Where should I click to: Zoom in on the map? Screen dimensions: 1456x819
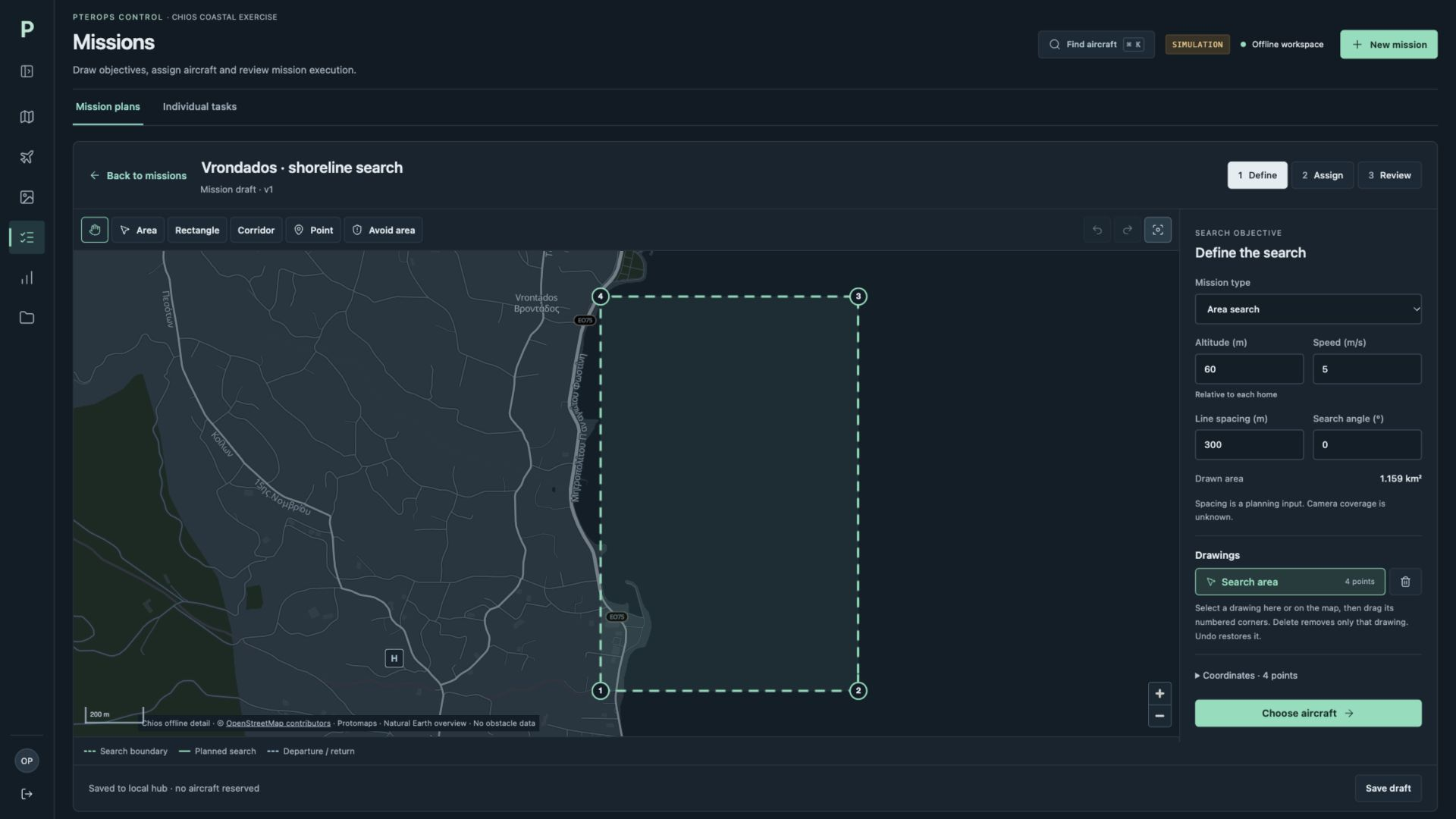1159,693
